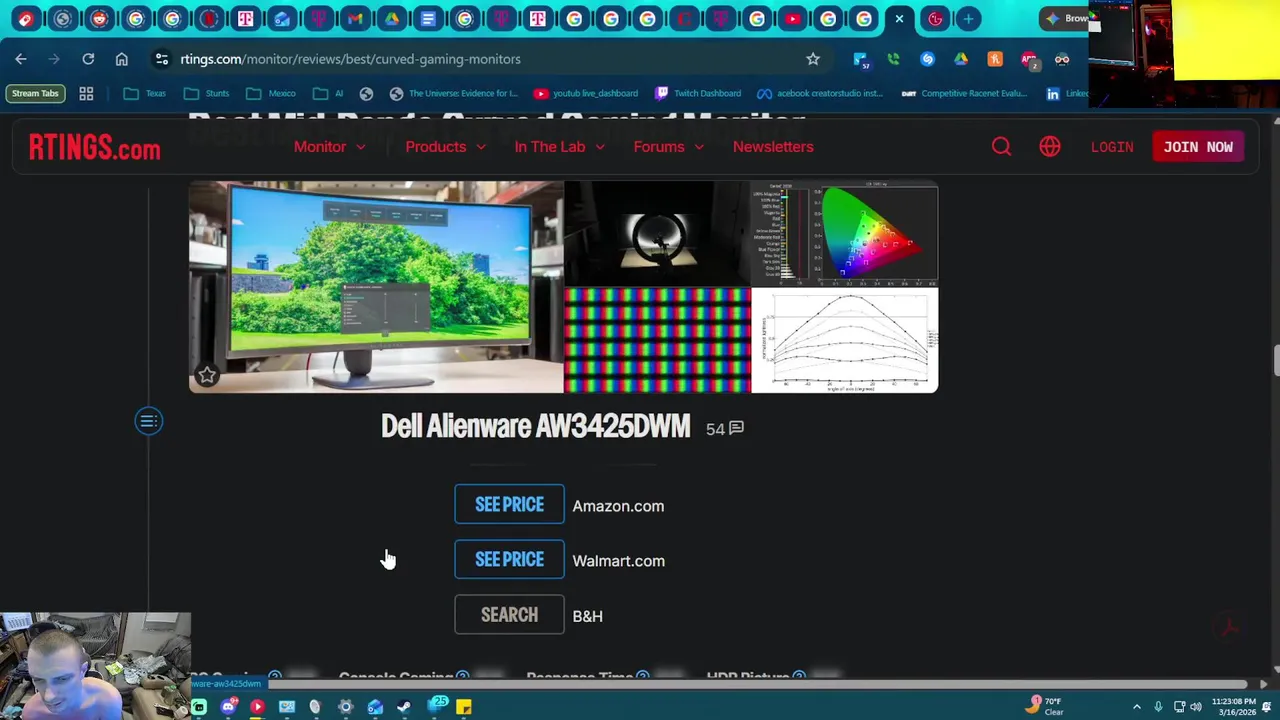Click the Google Drive extension icon
The height and width of the screenshot is (720, 1280).
pos(961,59)
